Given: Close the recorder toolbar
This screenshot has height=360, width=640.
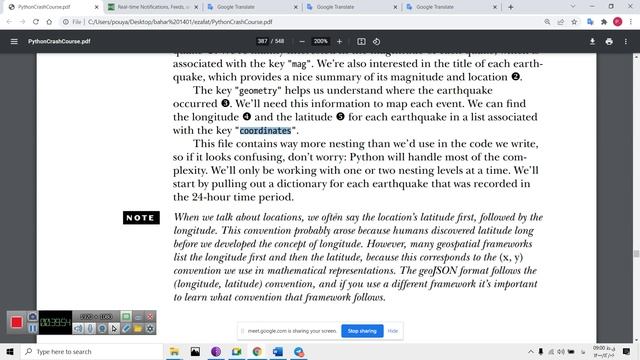Looking at the screenshot, I should (150, 317).
